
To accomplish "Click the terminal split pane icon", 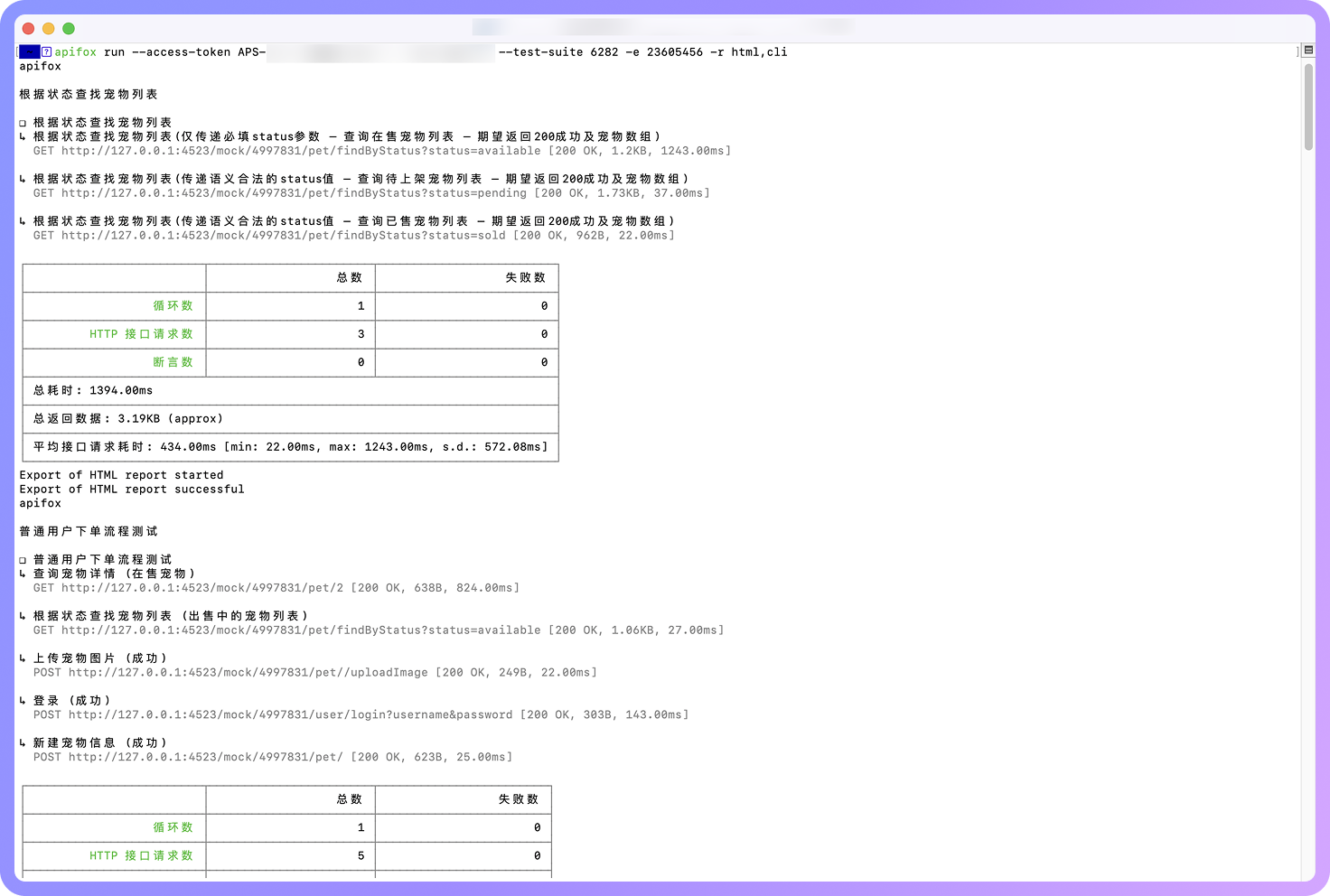I will pyautogui.click(x=1308, y=51).
